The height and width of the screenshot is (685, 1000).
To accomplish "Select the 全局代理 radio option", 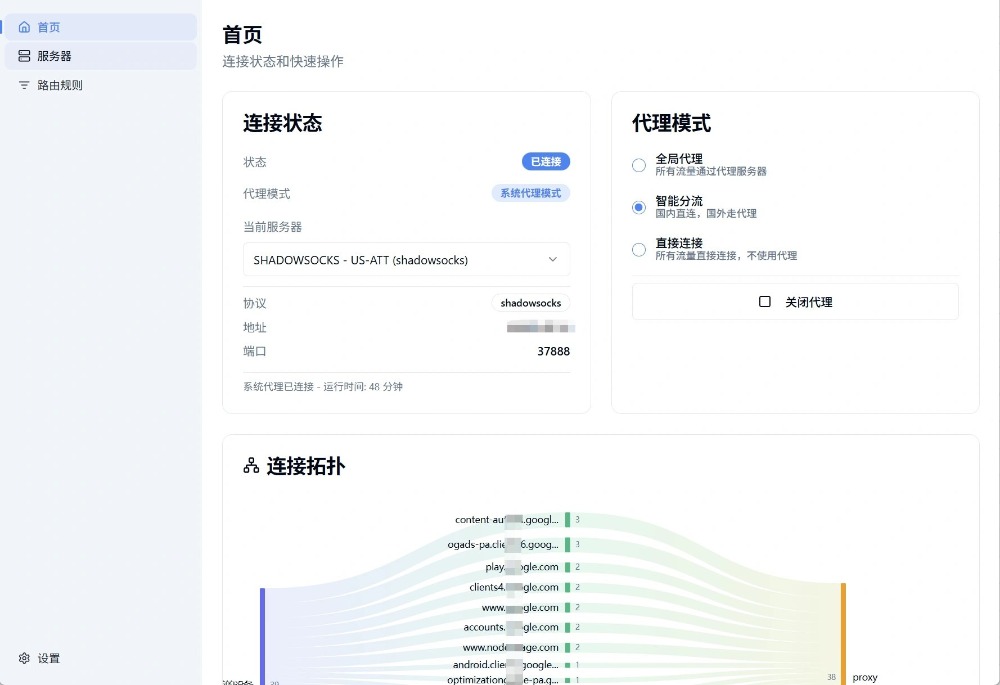I will (639, 165).
